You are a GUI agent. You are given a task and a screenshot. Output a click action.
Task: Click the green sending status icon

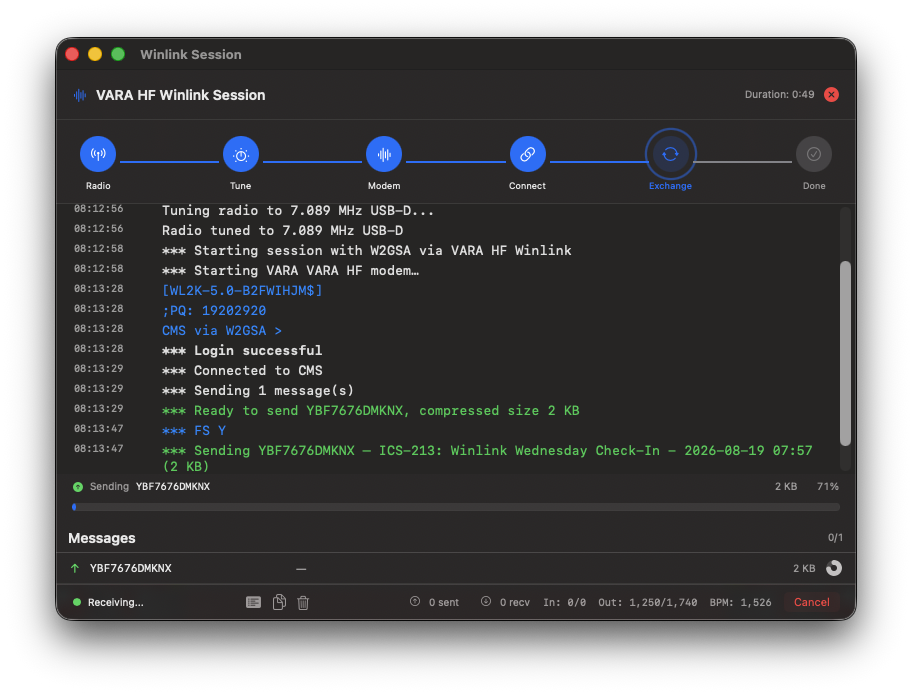(x=78, y=487)
